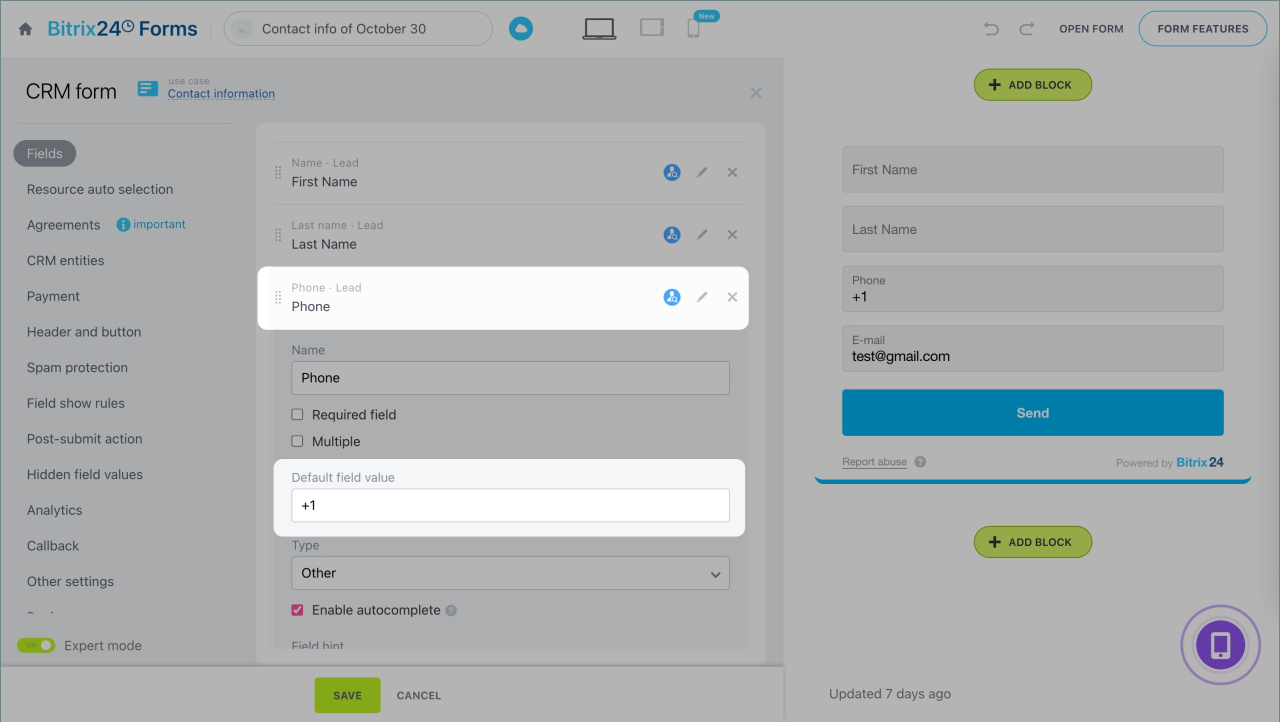Switch to mobile phone preview icon
Image resolution: width=1280 pixels, height=722 pixels.
pyautogui.click(x=693, y=29)
